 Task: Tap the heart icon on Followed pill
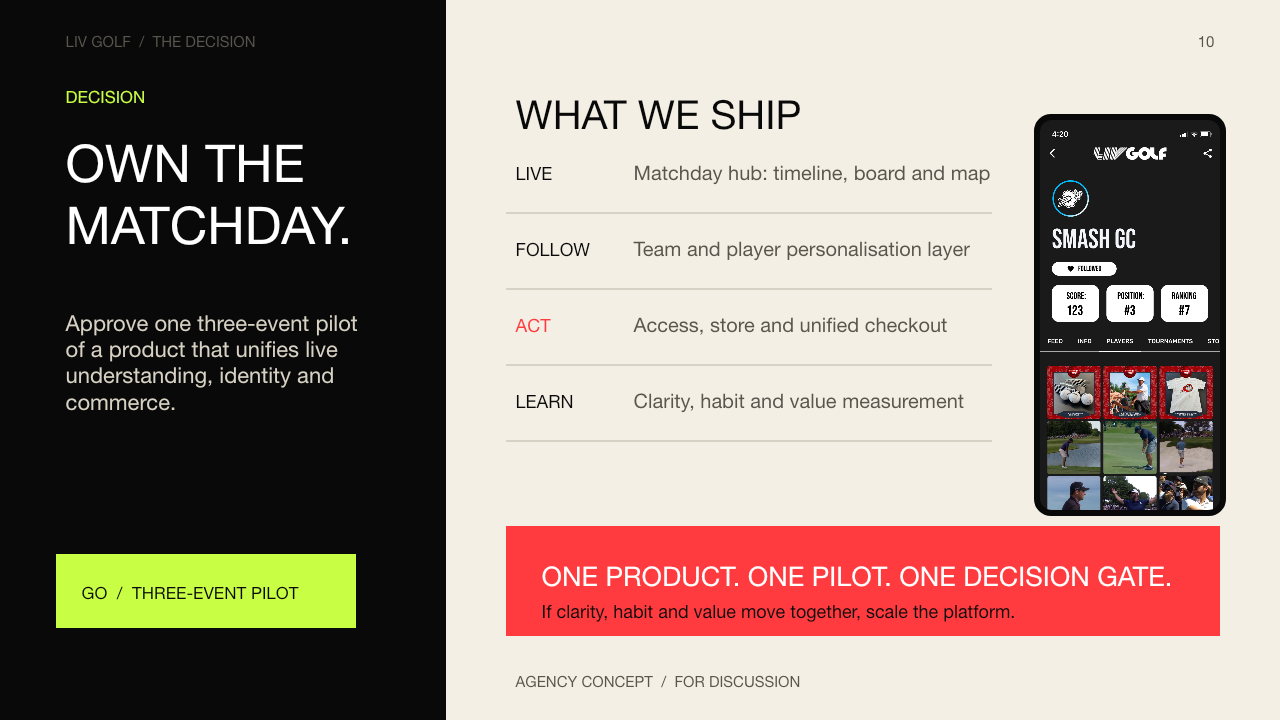(x=1071, y=269)
